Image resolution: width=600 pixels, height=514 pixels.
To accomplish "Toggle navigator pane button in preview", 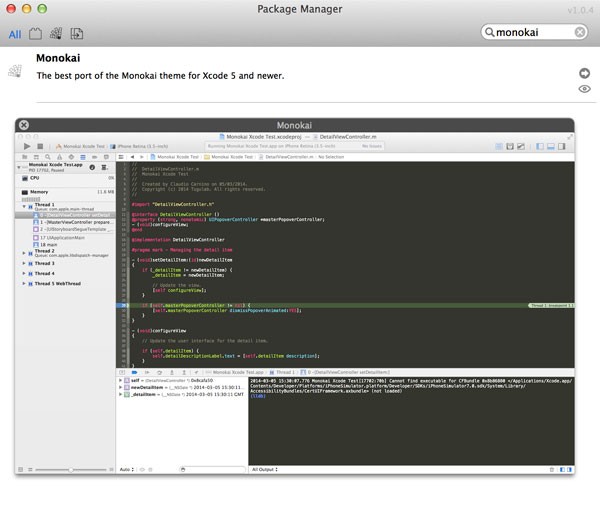I will tap(540, 146).
